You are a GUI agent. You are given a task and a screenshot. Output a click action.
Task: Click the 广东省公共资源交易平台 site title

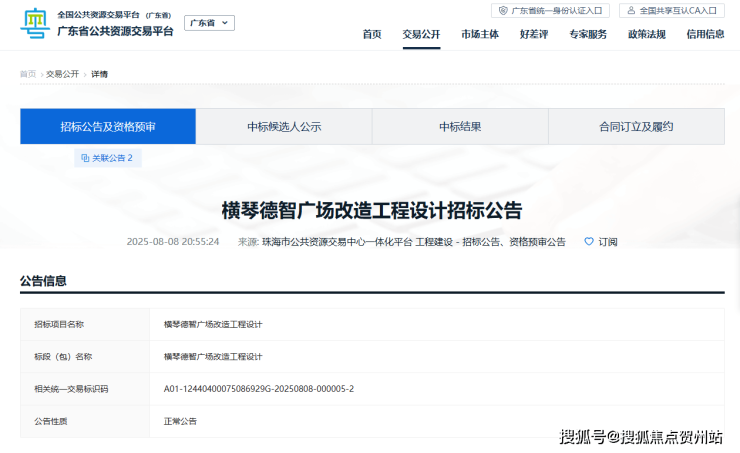(115, 31)
